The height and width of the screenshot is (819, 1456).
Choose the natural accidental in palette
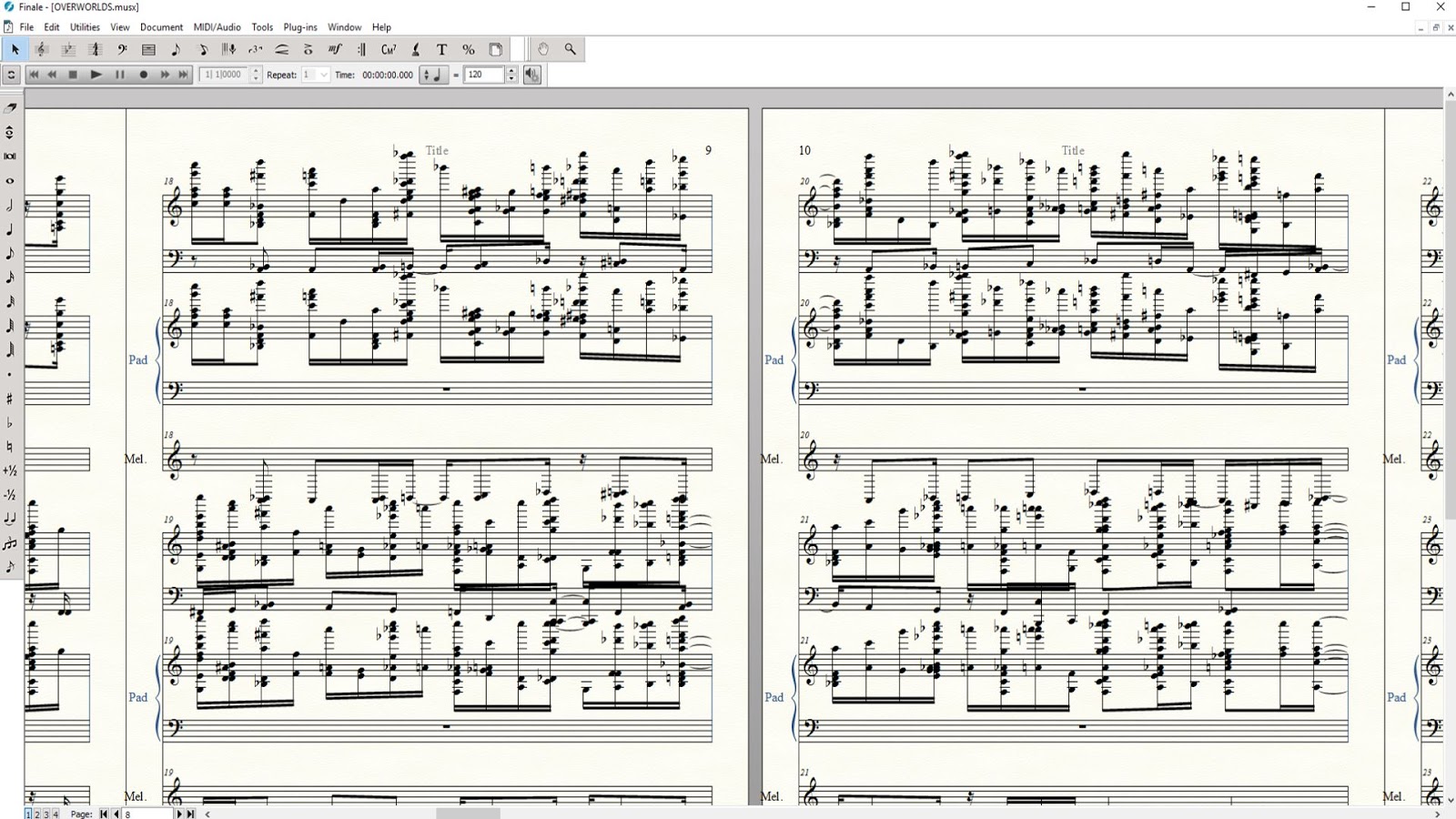click(x=10, y=446)
